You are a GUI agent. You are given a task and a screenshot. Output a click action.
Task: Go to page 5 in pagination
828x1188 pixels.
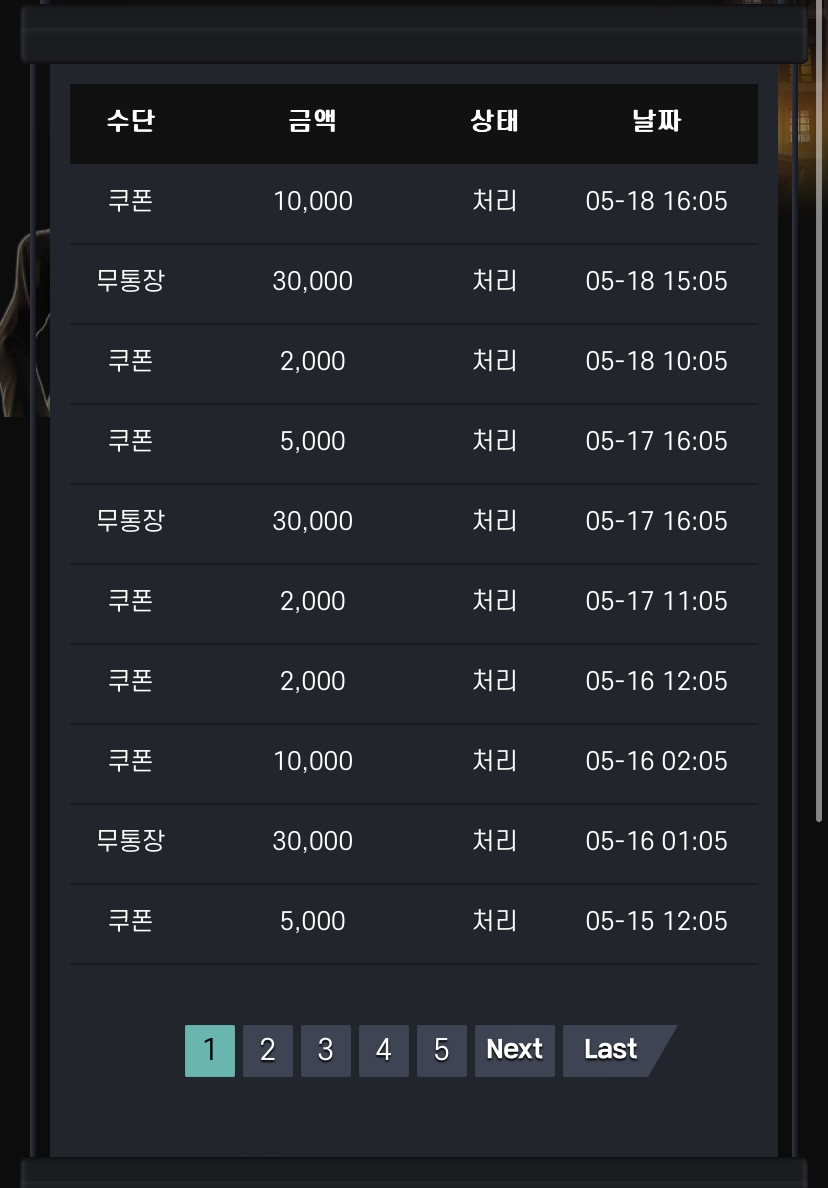click(442, 1050)
